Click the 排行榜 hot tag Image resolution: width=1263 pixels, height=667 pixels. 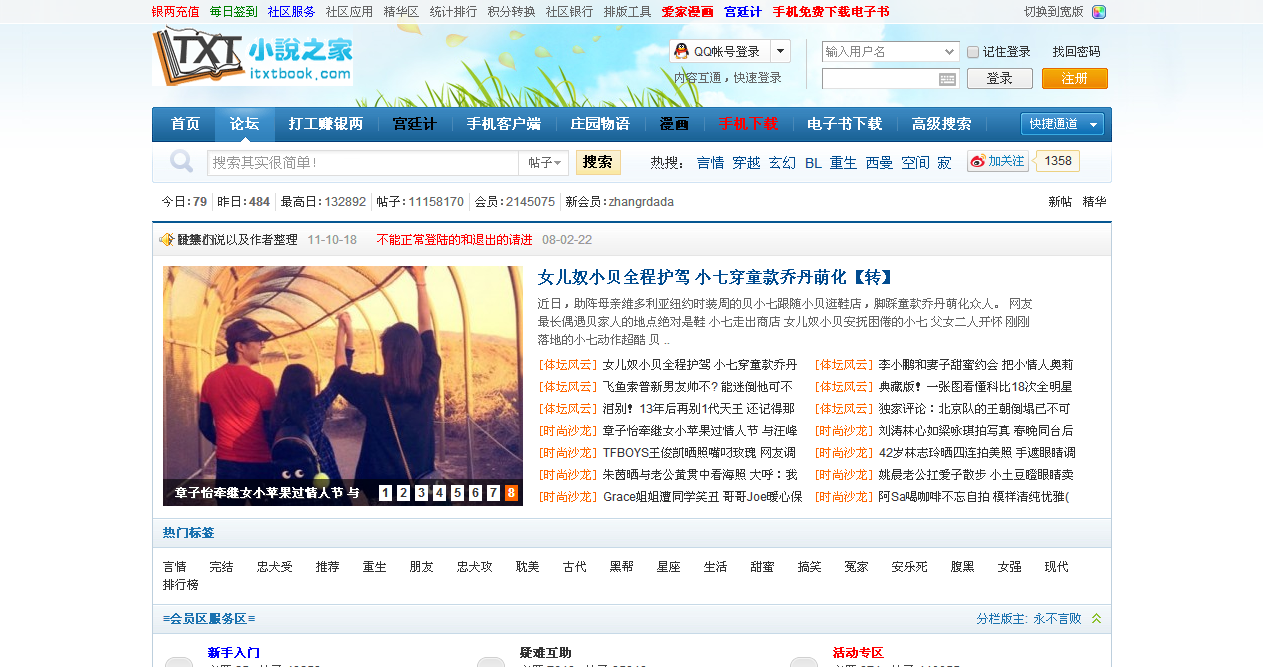click(x=181, y=585)
